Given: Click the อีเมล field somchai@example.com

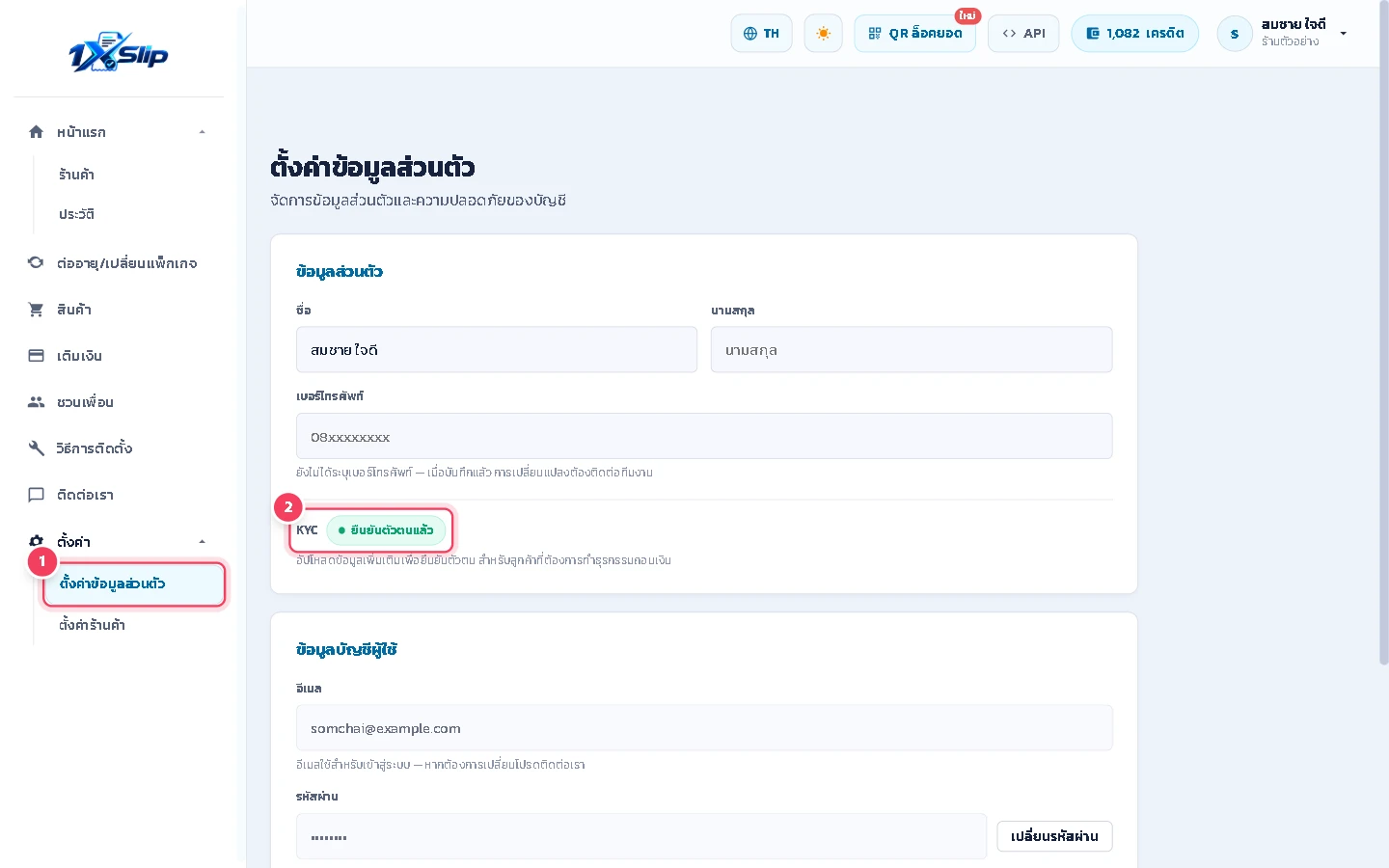Looking at the screenshot, I should [704, 728].
